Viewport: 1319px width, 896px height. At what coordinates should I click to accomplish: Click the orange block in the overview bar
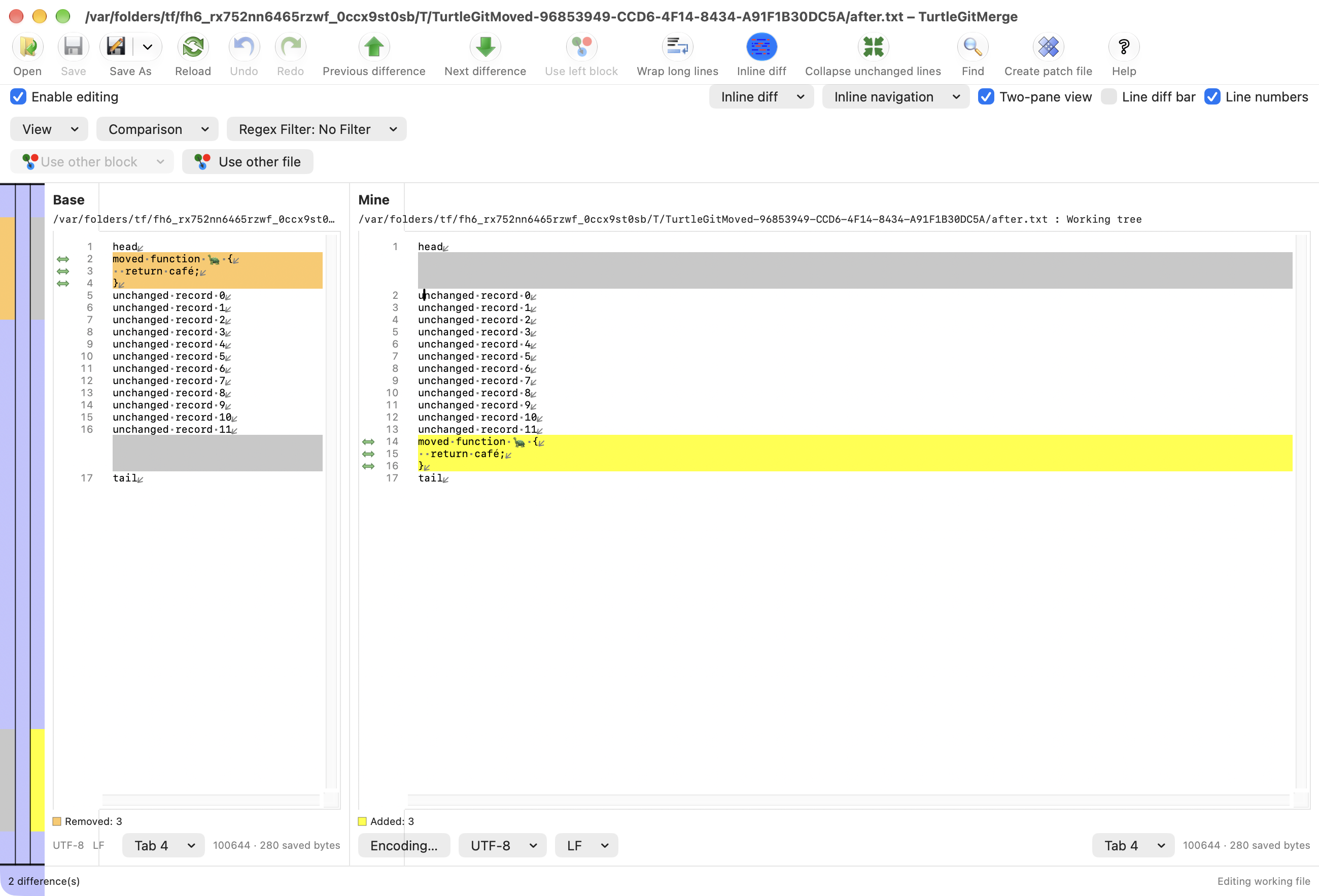8,268
